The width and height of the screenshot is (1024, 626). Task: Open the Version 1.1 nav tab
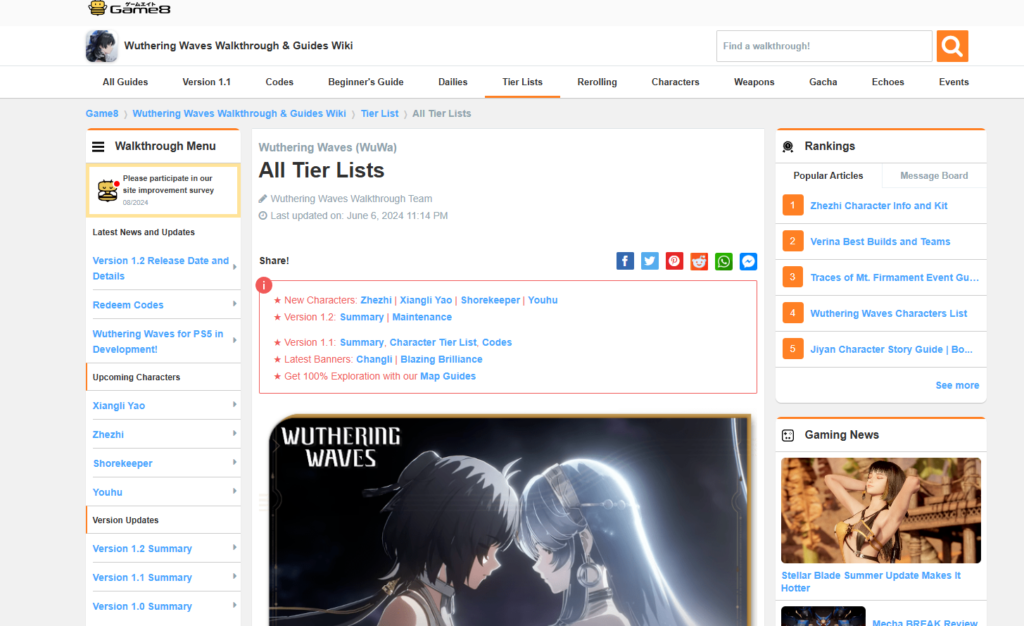(206, 82)
